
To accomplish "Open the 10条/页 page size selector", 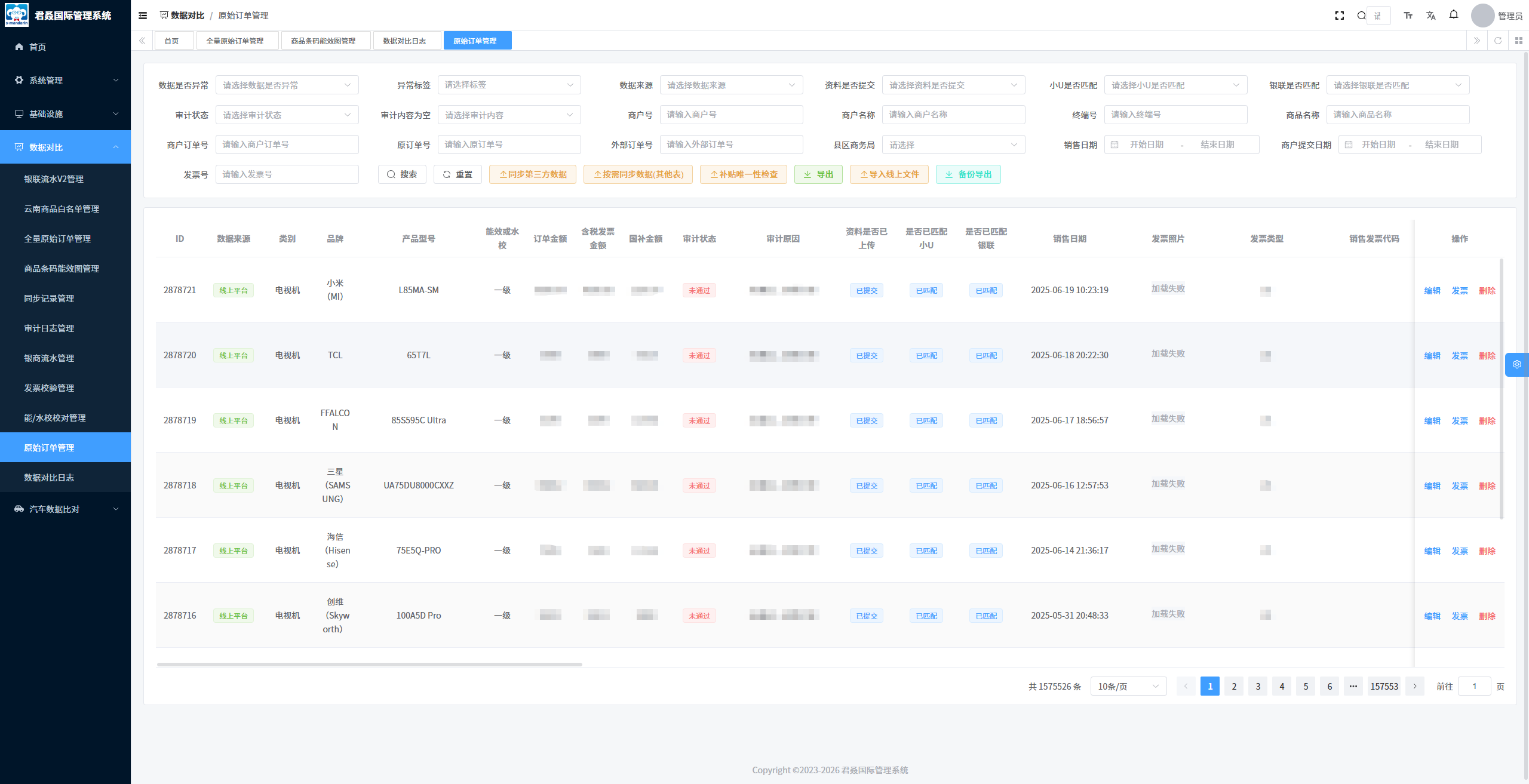I will (1128, 687).
